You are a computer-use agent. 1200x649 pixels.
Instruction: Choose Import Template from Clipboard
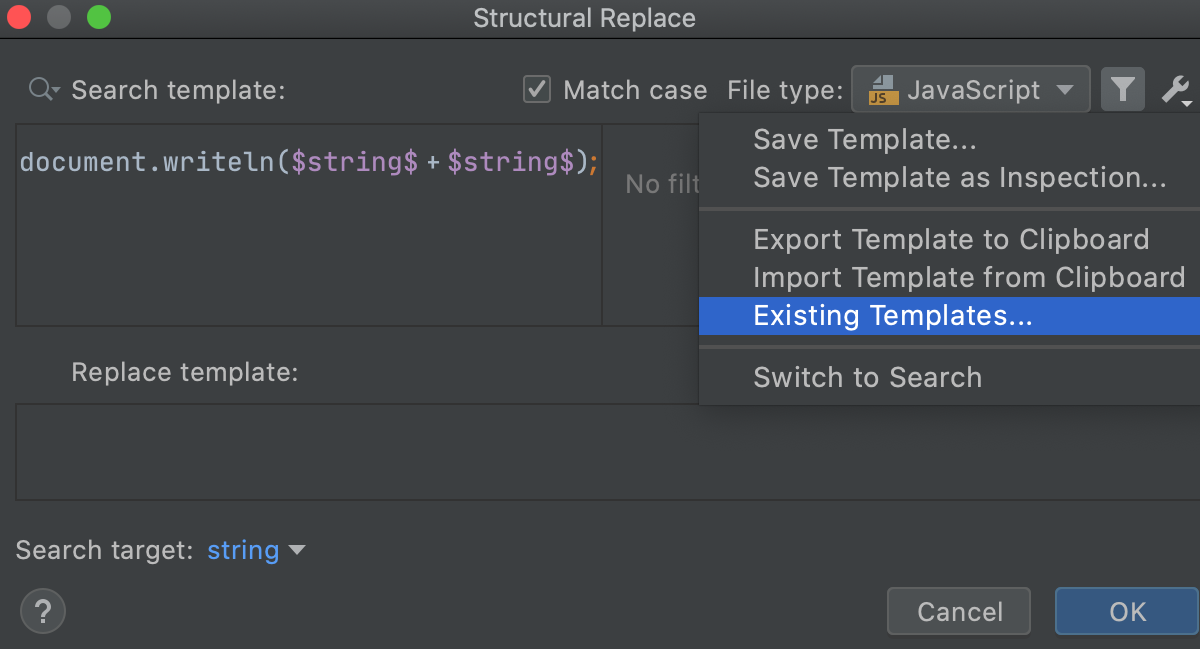coord(969,277)
